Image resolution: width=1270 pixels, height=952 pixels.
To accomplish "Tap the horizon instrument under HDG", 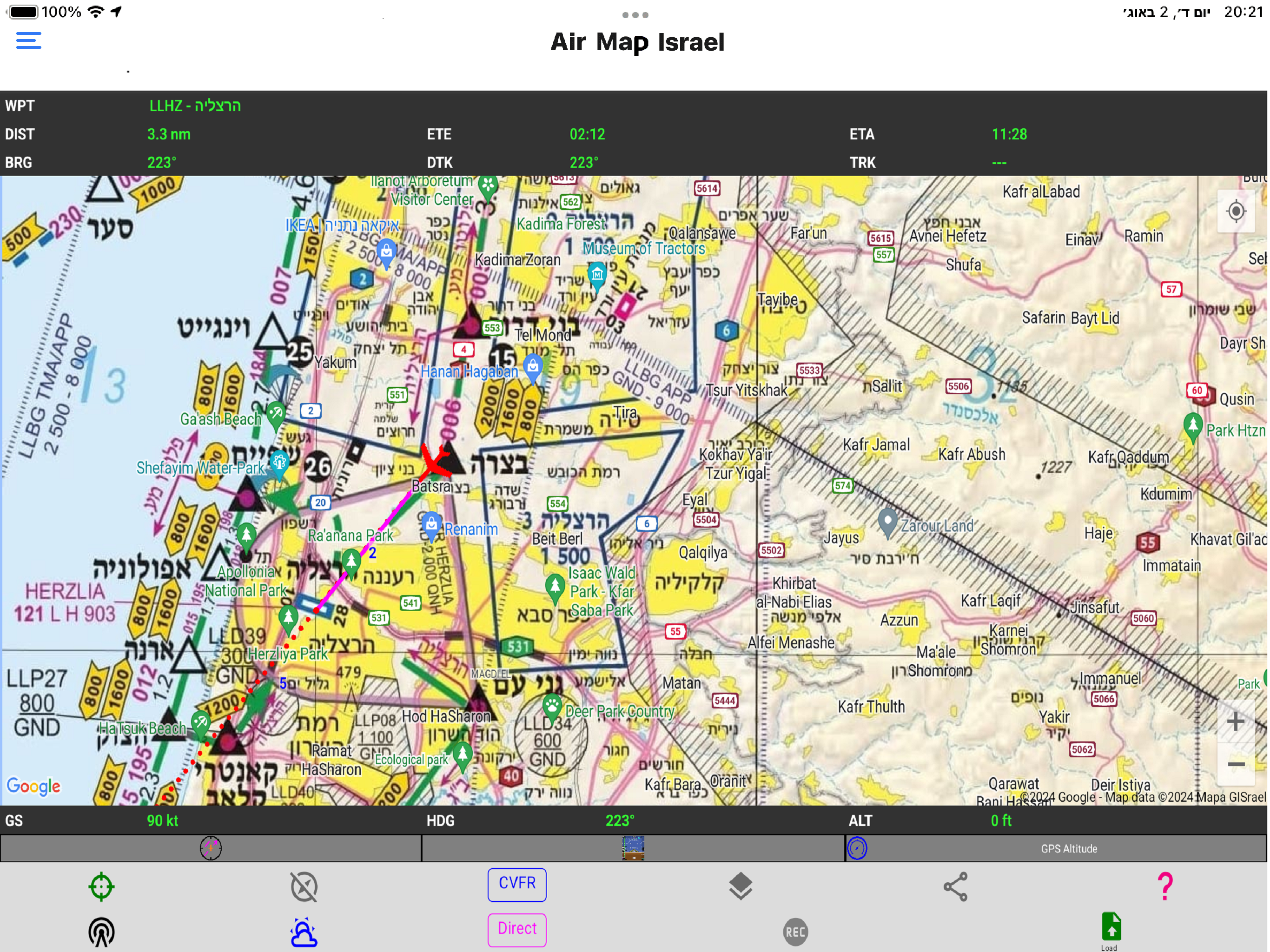I will [x=633, y=848].
